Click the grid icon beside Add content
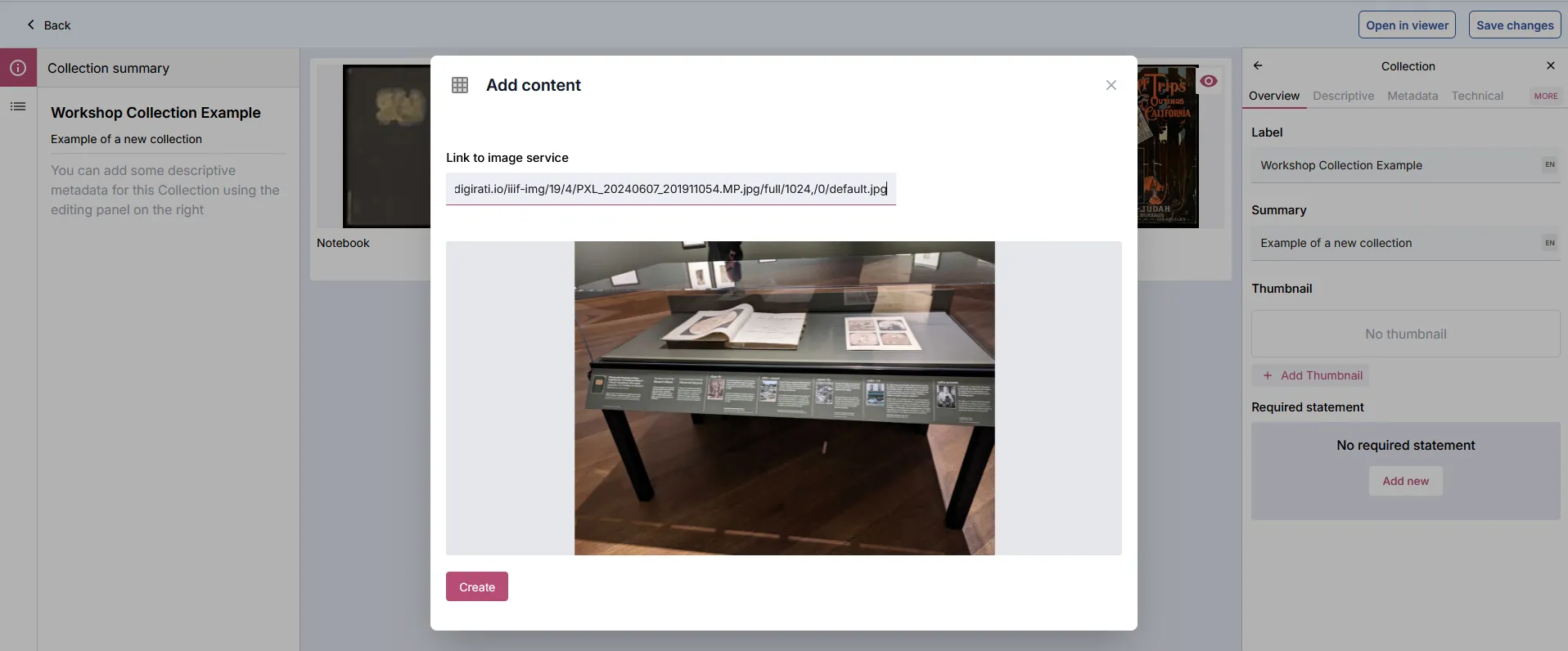The image size is (1568, 651). click(x=460, y=85)
